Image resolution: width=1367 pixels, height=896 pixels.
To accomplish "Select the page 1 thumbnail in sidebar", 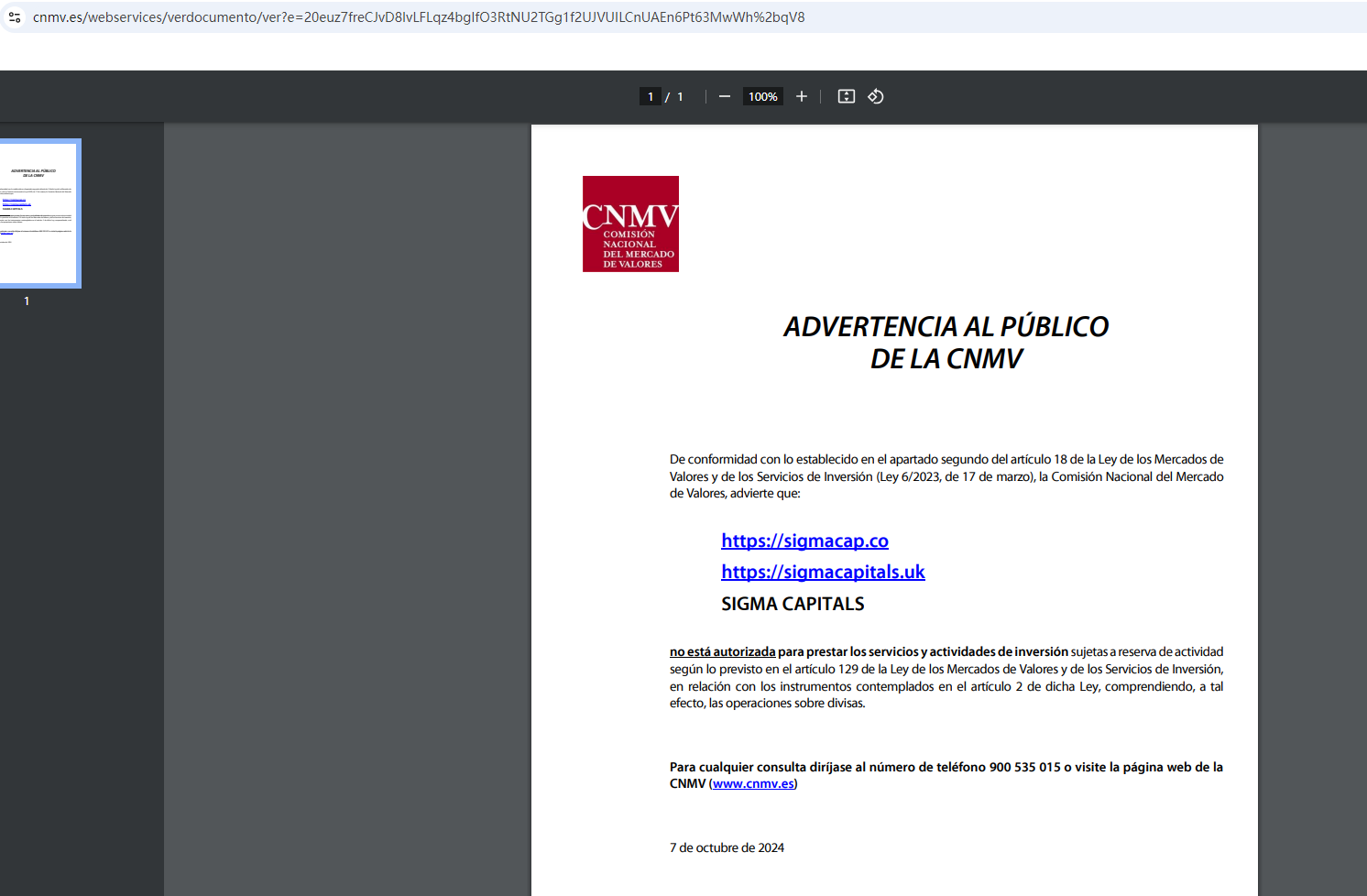I will click(x=39, y=213).
